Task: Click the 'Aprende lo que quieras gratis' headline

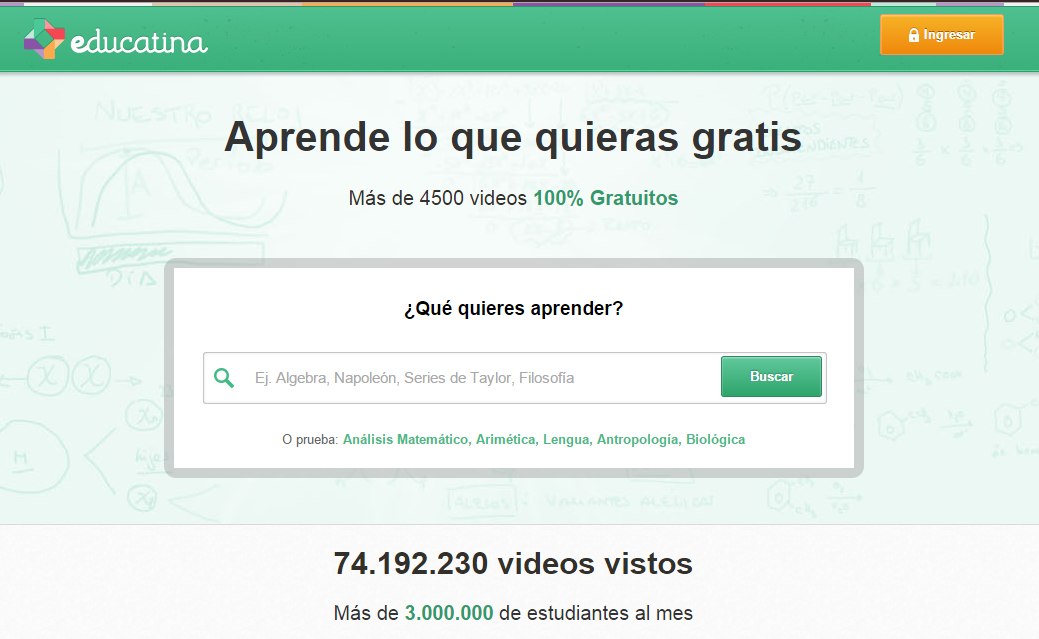Action: pos(512,137)
